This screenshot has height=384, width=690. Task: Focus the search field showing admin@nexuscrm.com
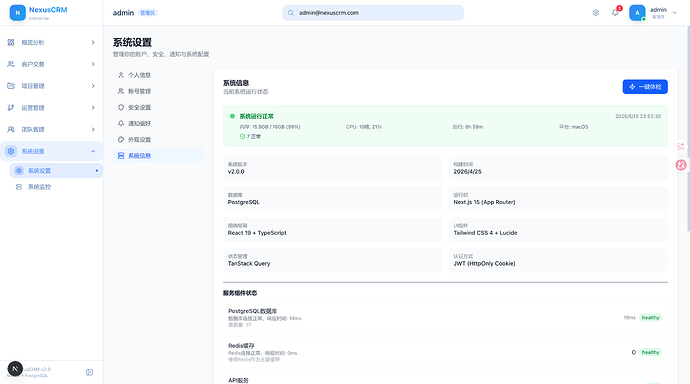373,13
